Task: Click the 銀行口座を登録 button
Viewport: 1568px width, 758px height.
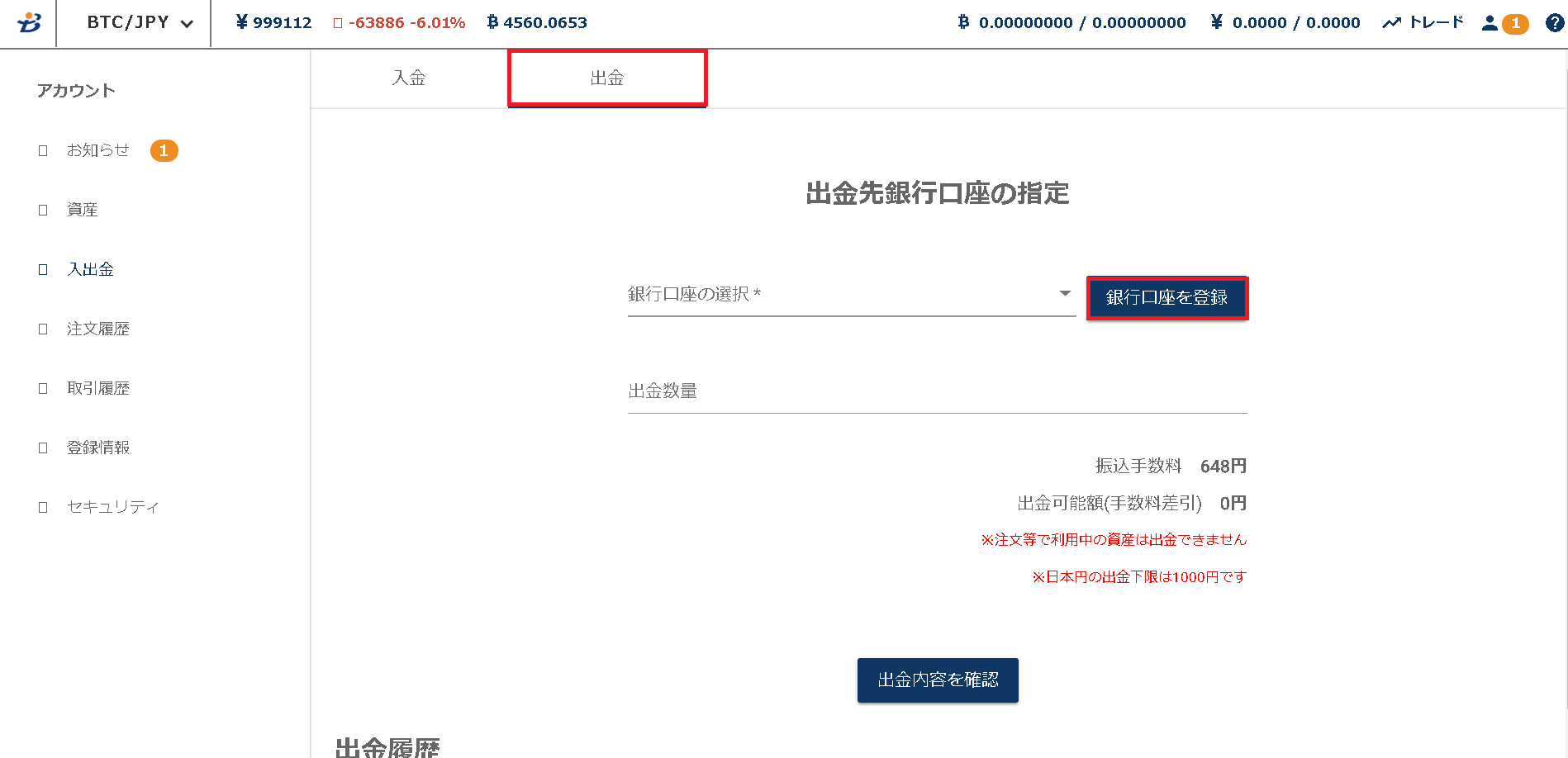Action: point(1166,297)
